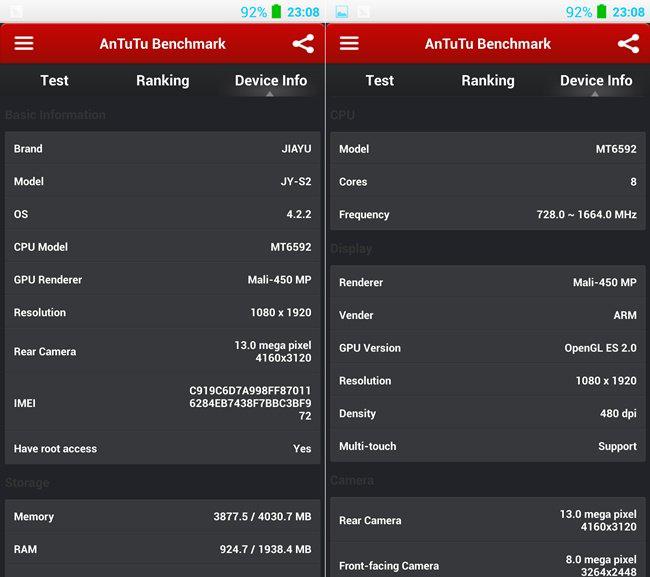650x577 pixels.
Task: Select Device Info tab in left screenshot
Action: 271,80
